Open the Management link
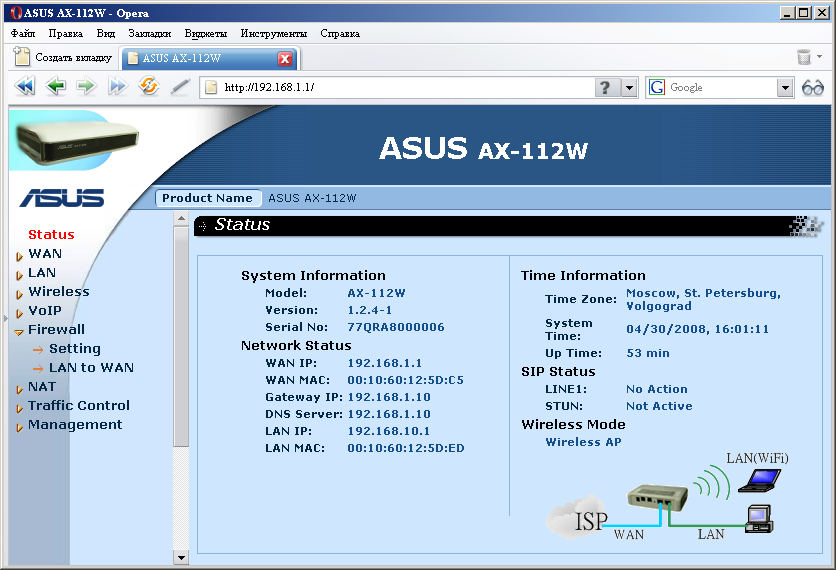 pos(75,425)
